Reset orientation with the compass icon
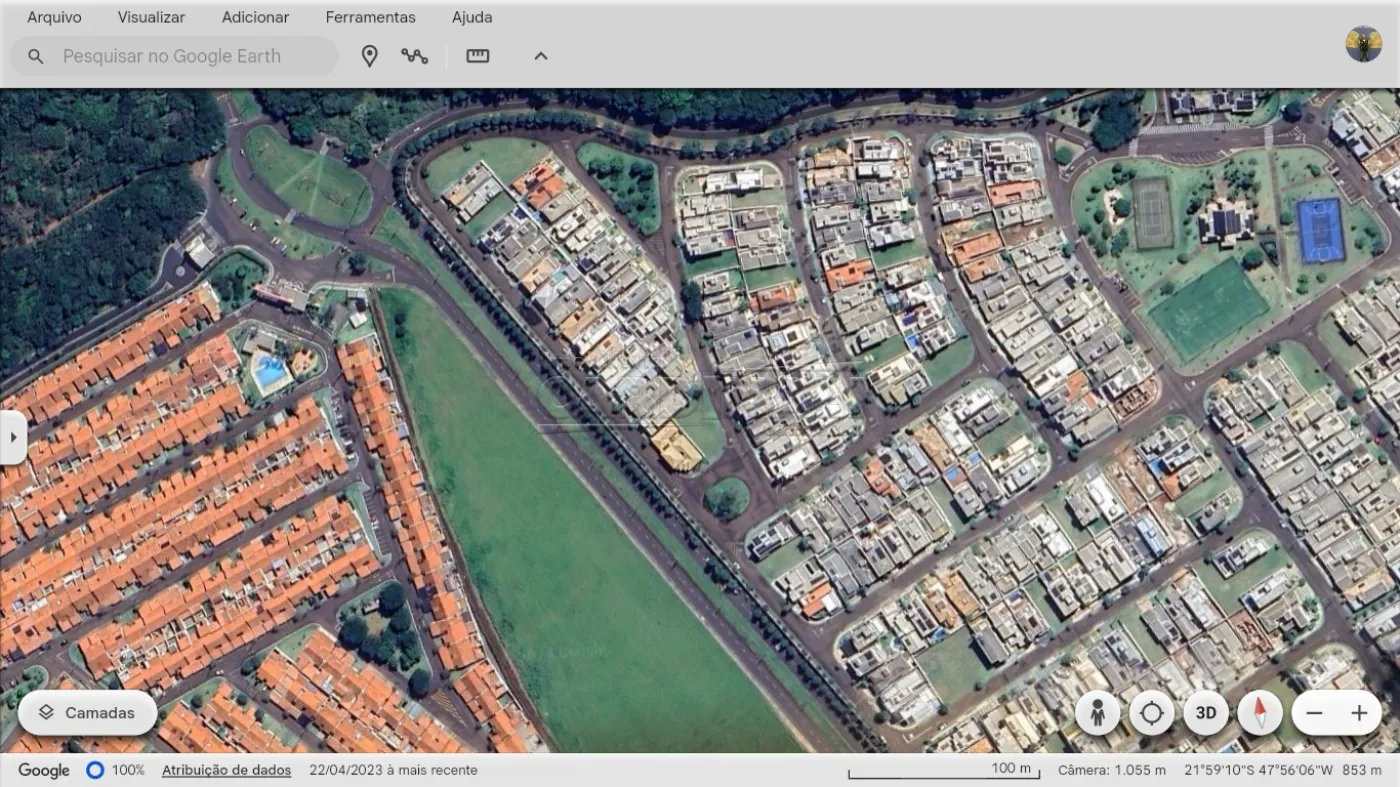The image size is (1400, 787). pyautogui.click(x=1259, y=713)
